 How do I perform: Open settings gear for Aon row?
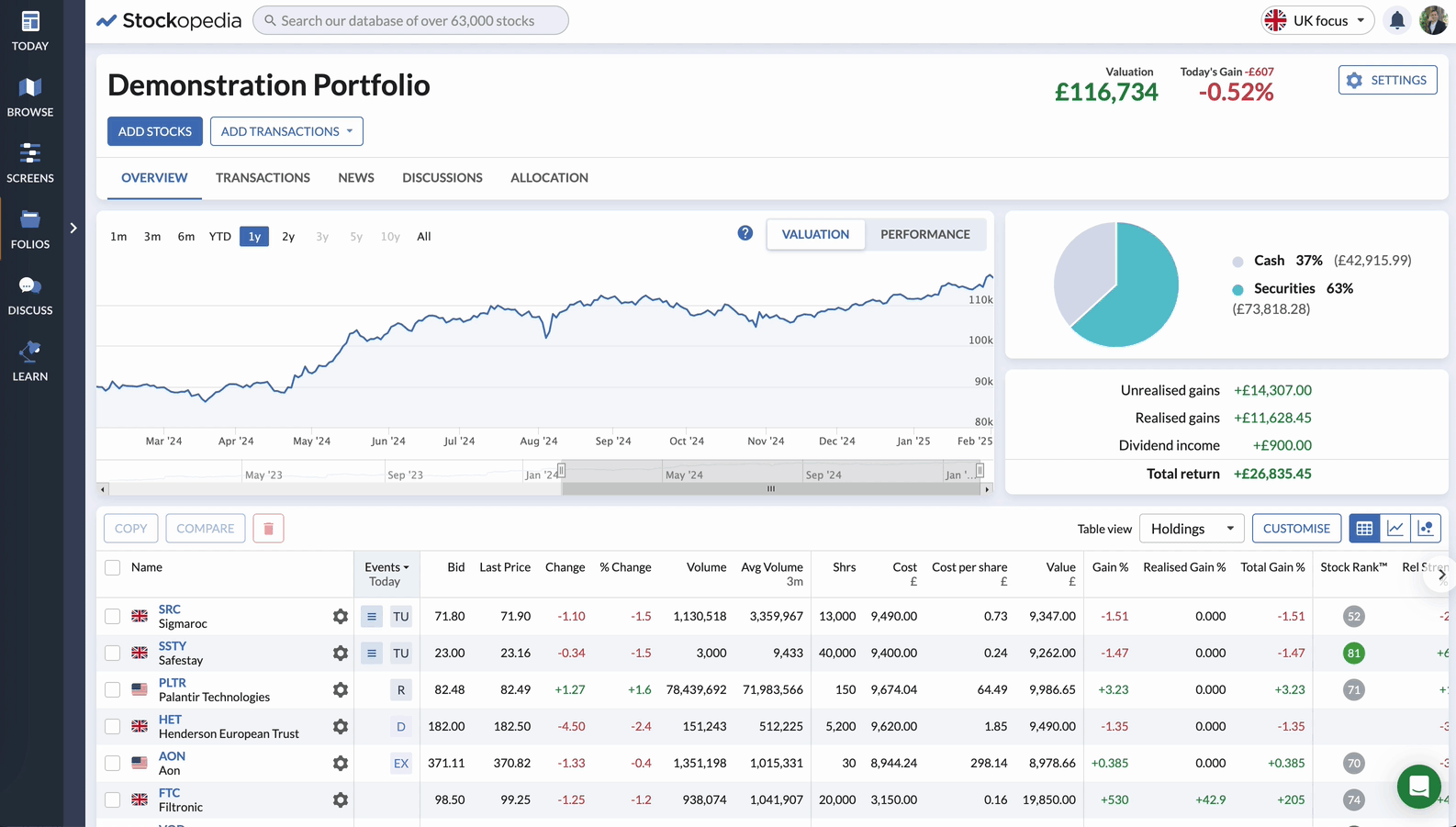[x=341, y=763]
